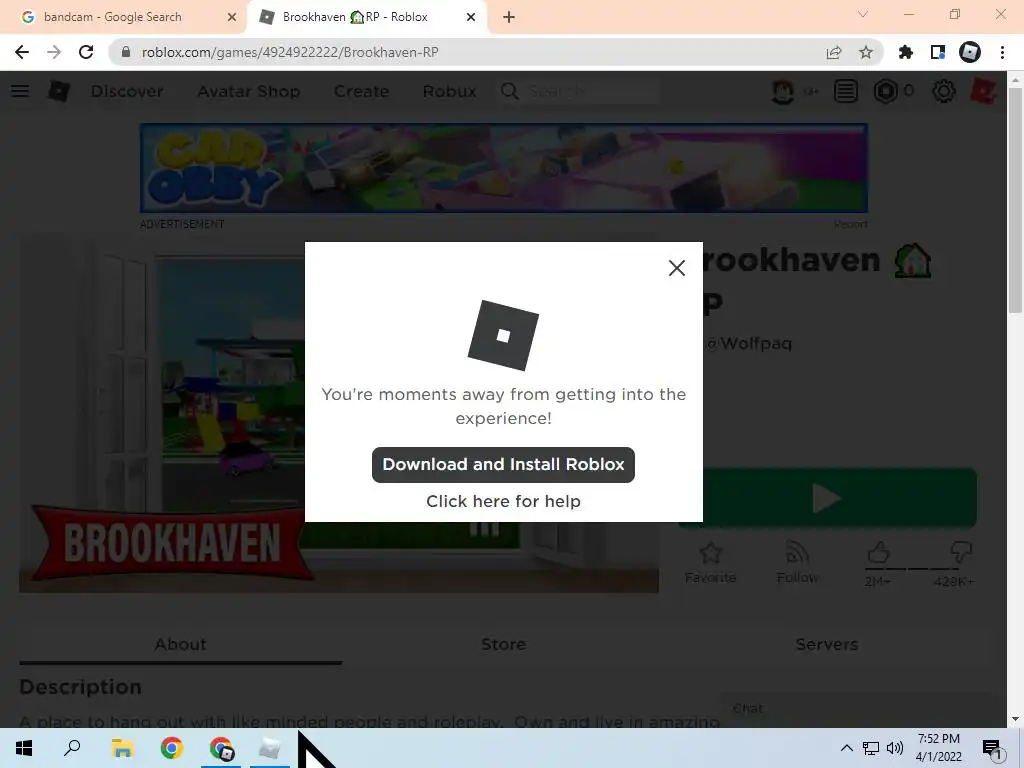Open the Roblox hamburger menu
1024x768 pixels.
pos(20,91)
